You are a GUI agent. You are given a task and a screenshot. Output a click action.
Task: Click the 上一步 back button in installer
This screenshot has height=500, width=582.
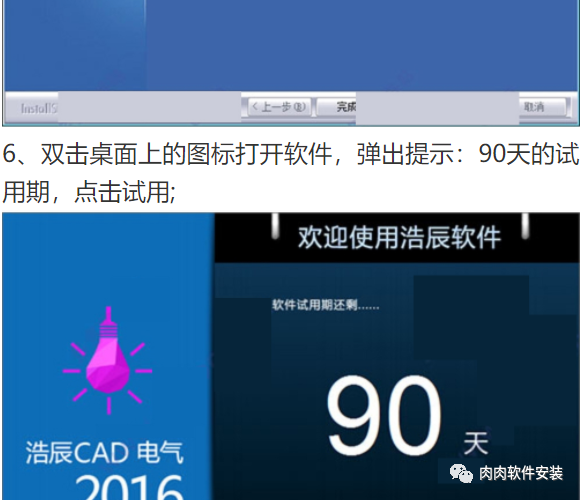coord(279,107)
